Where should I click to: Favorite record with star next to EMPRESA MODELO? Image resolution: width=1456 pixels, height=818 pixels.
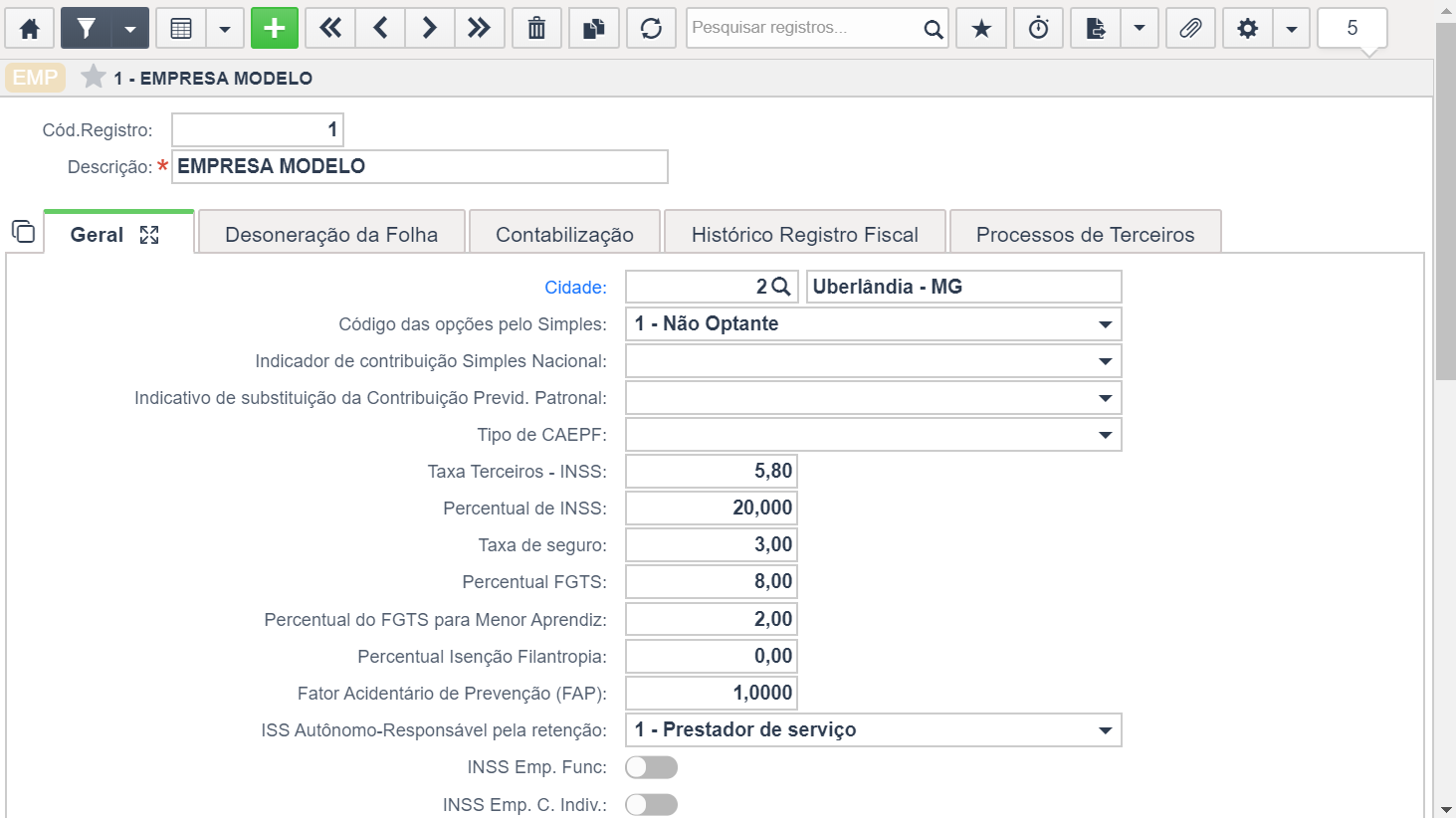pyautogui.click(x=94, y=77)
